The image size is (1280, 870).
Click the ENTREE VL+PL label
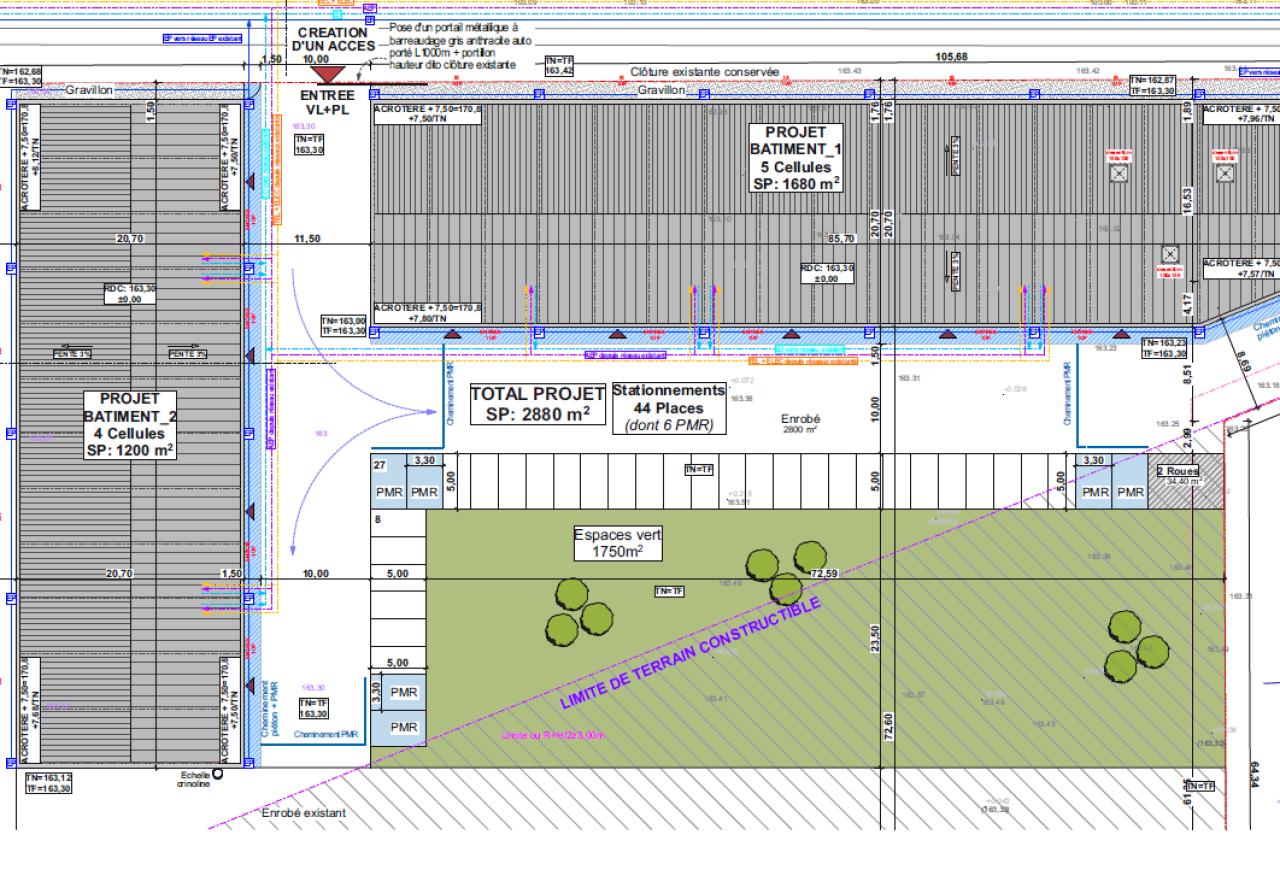[327, 103]
